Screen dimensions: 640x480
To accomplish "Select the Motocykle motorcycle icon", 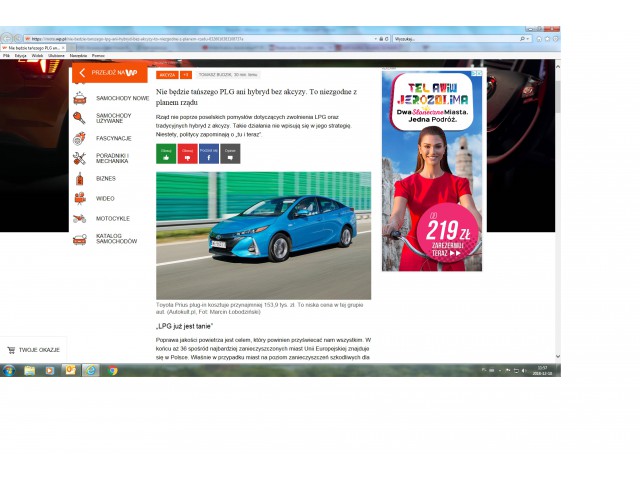I will [x=79, y=218].
